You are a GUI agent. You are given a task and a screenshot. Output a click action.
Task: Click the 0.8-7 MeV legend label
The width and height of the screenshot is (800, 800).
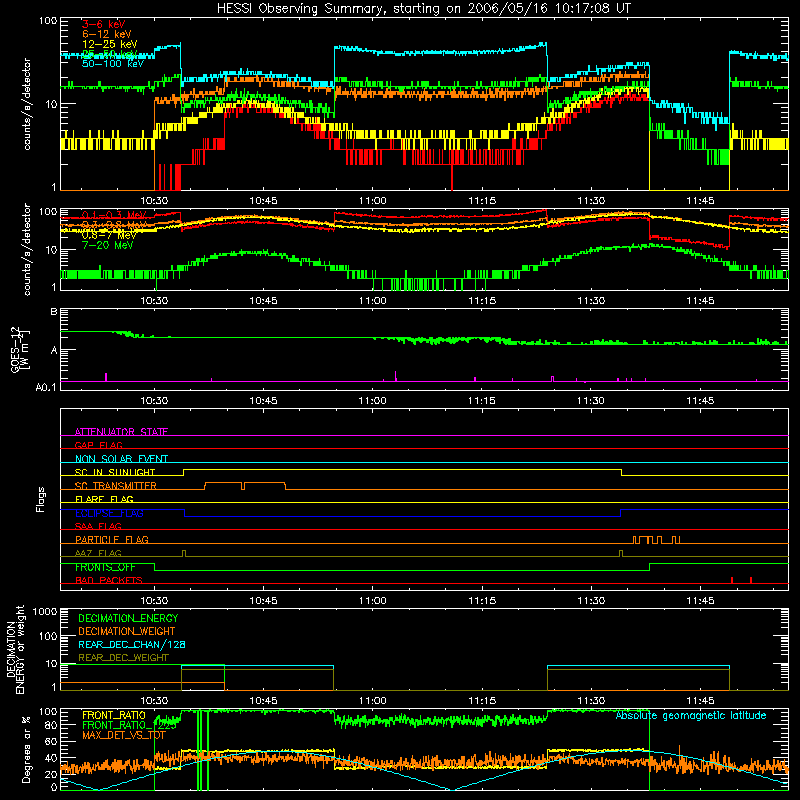pos(109,235)
